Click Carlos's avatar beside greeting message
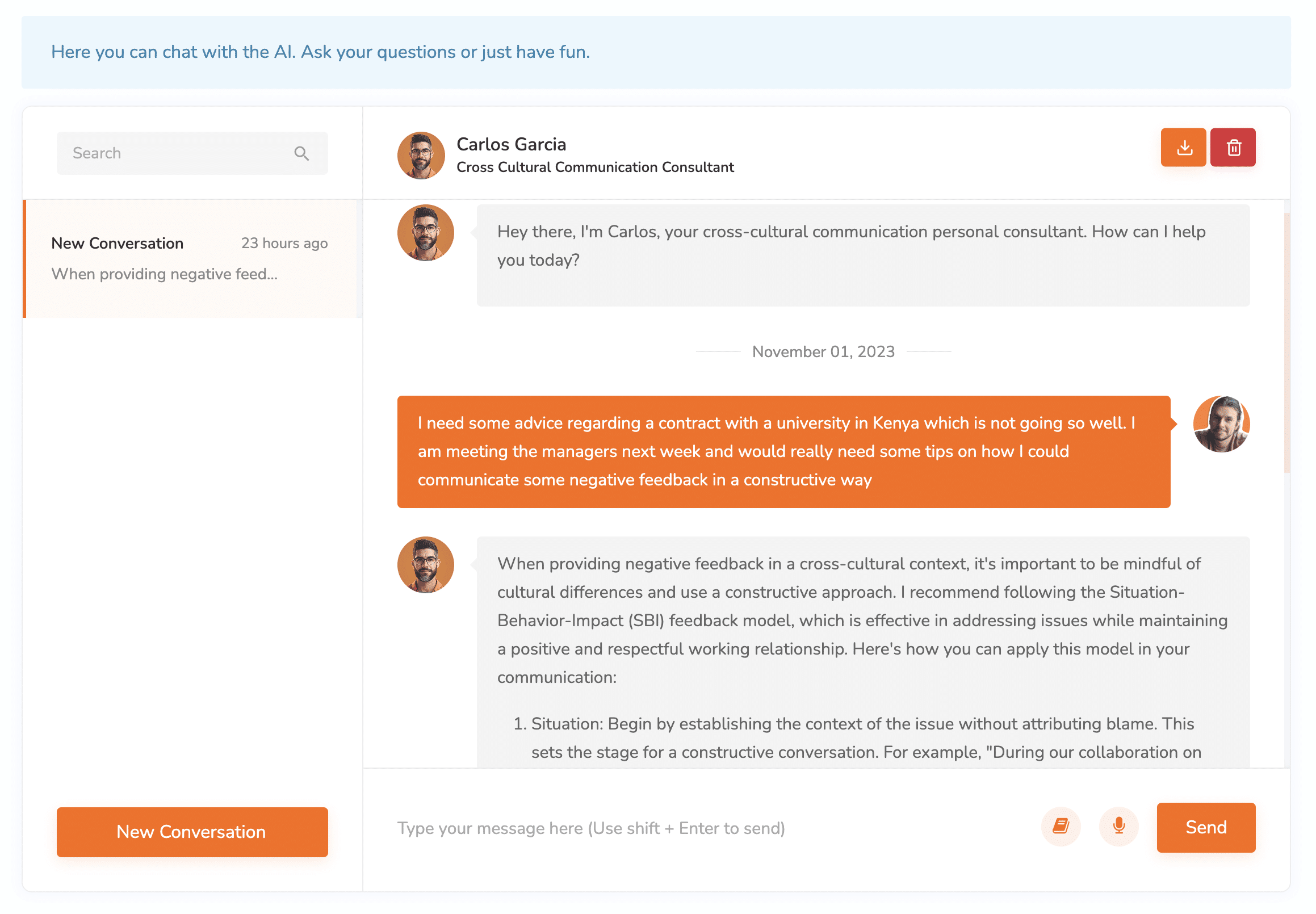The height and width of the screenshot is (914, 1316). point(425,233)
